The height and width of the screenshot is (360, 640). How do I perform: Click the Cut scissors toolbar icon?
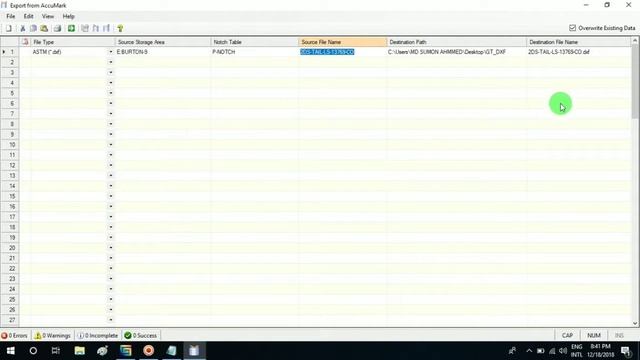coord(22,28)
